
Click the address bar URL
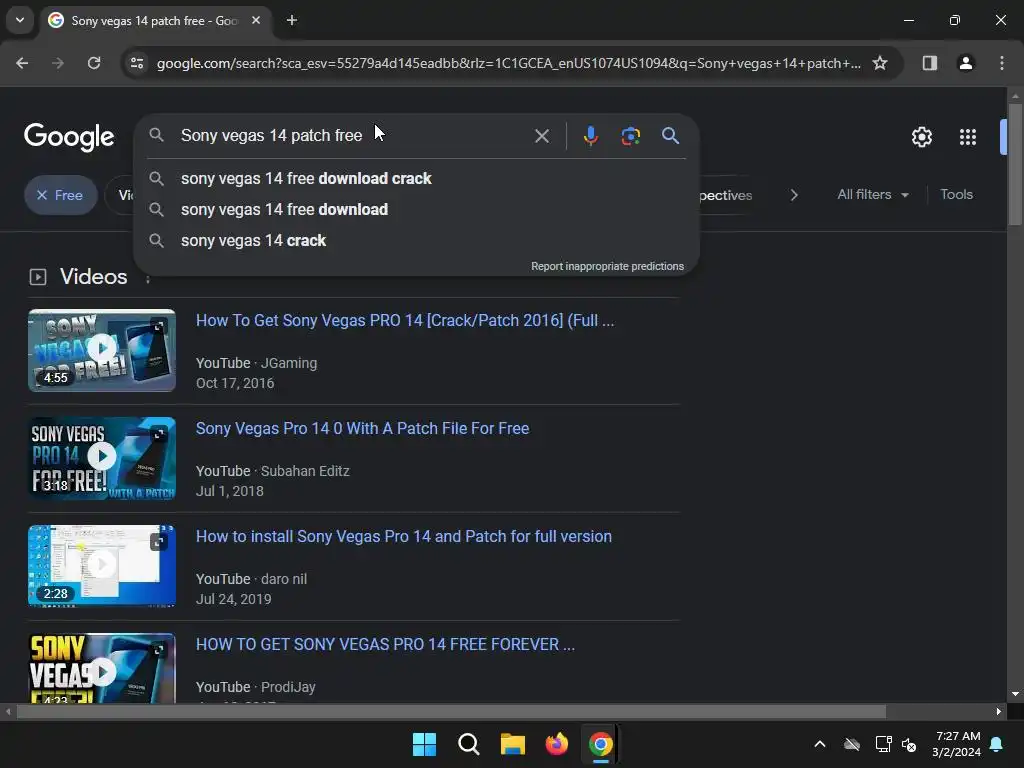coord(508,63)
